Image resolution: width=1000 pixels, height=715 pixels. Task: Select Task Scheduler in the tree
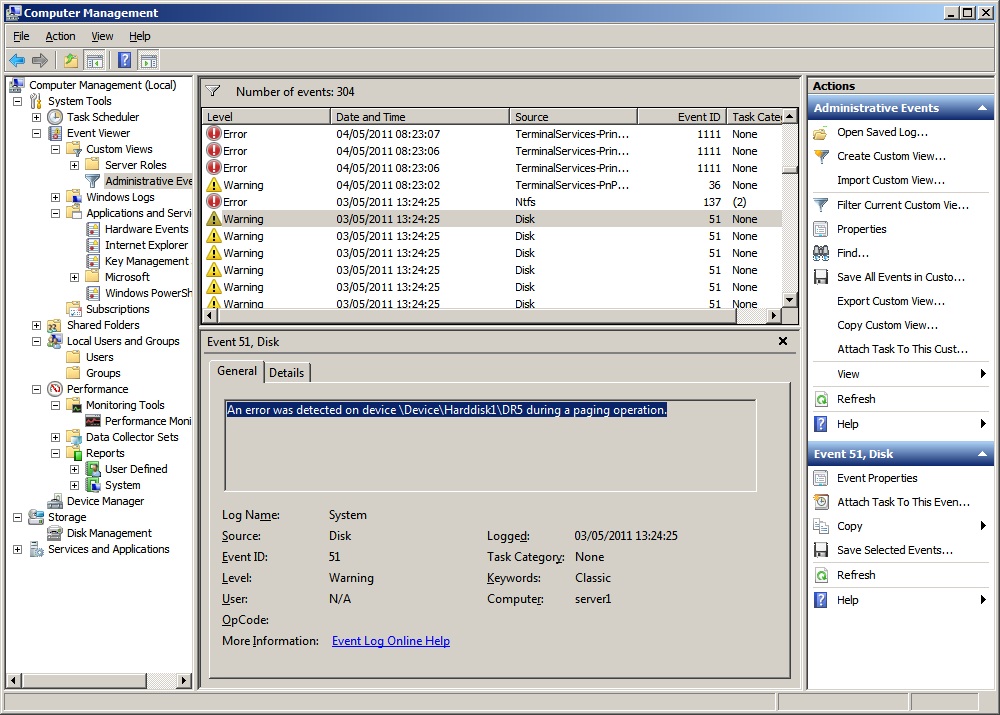click(x=103, y=117)
